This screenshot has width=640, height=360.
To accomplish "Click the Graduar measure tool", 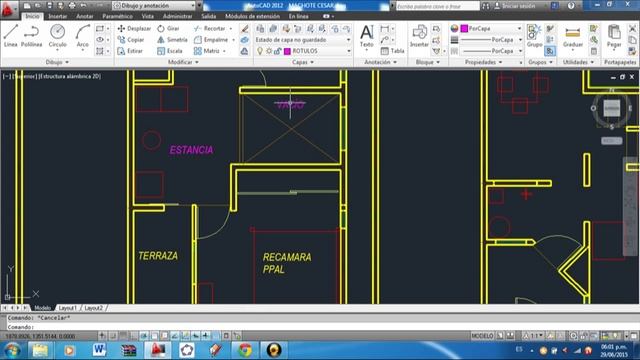I will [x=573, y=37].
